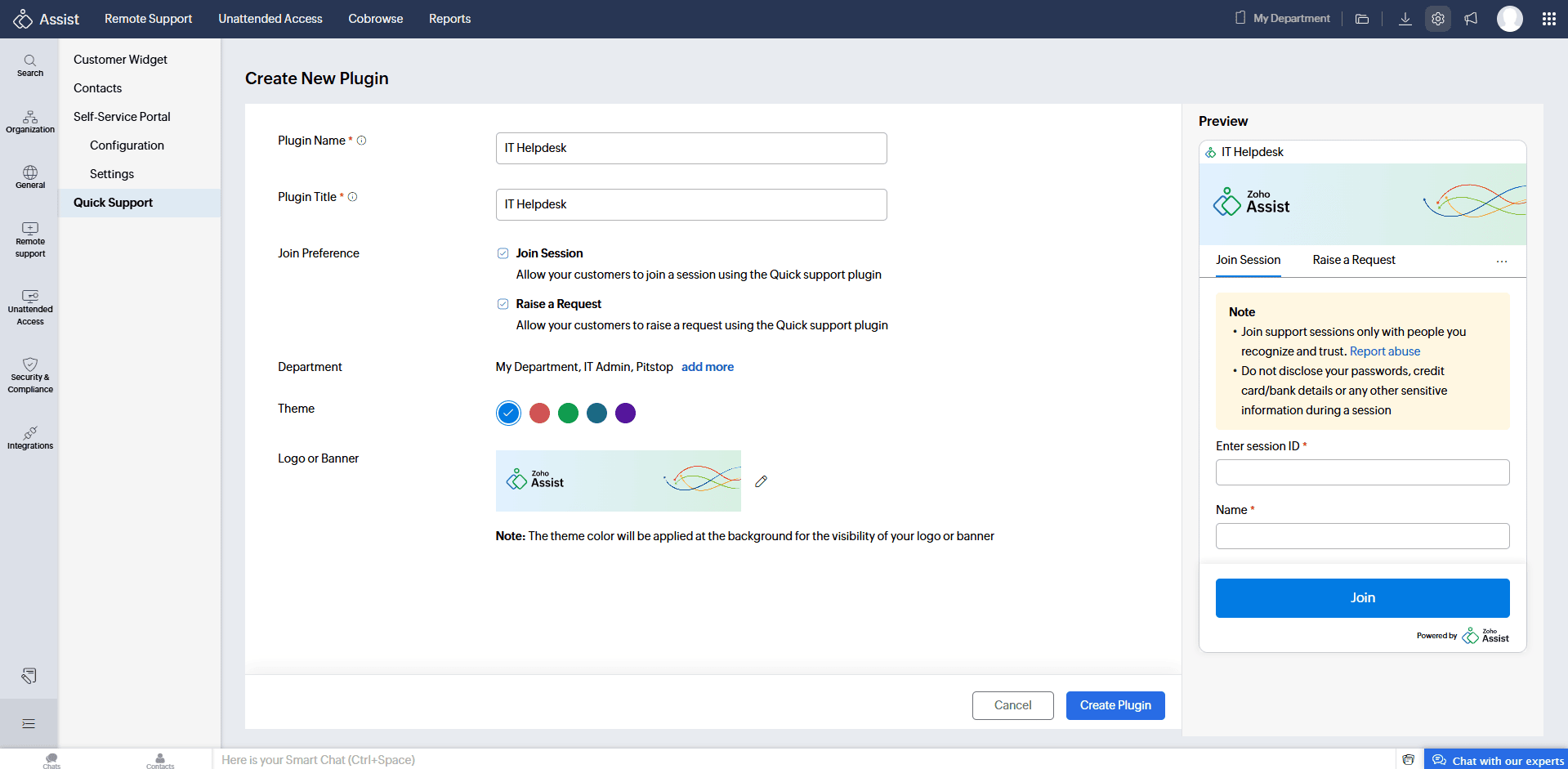
Task: Open the Unattended Access top menu
Action: coord(270,19)
